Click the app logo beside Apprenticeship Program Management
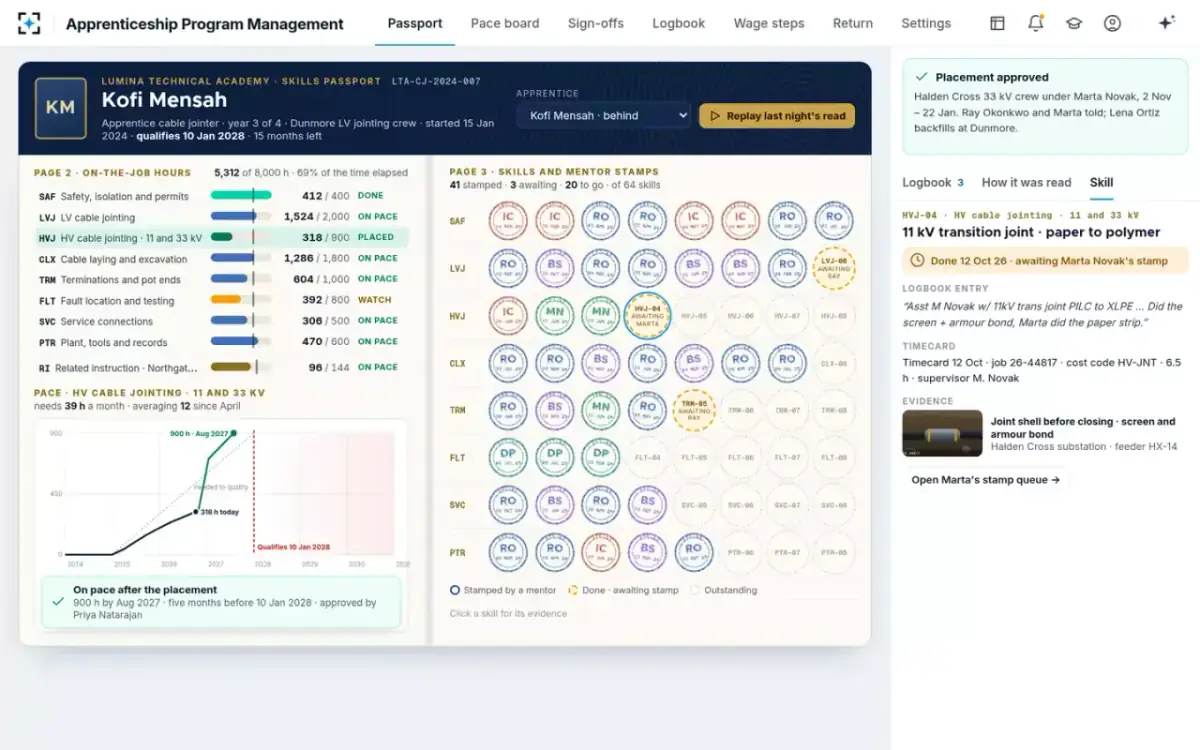The image size is (1200, 750). pos(29,23)
